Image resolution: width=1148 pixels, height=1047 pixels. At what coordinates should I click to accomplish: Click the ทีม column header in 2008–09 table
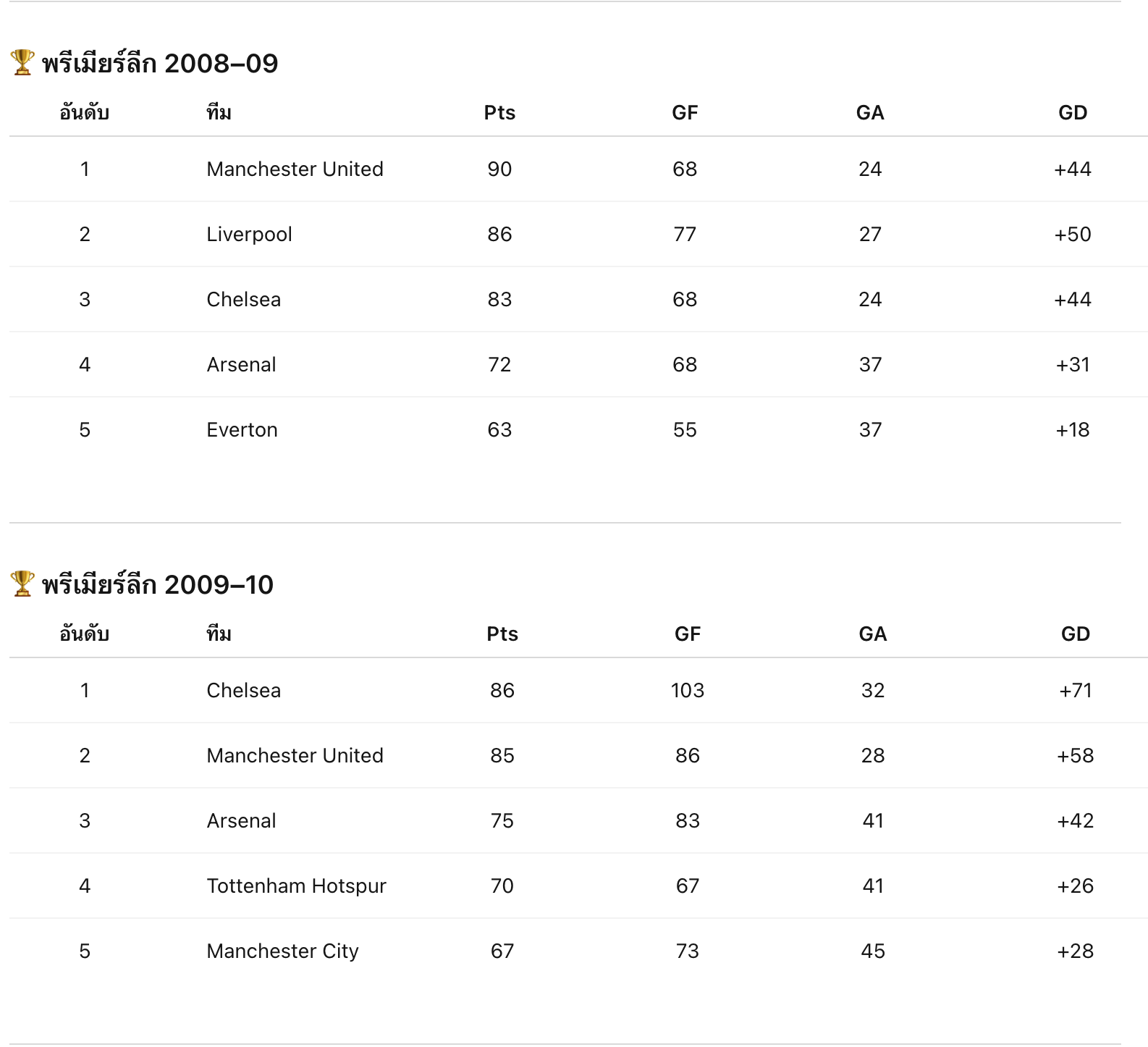click(219, 113)
